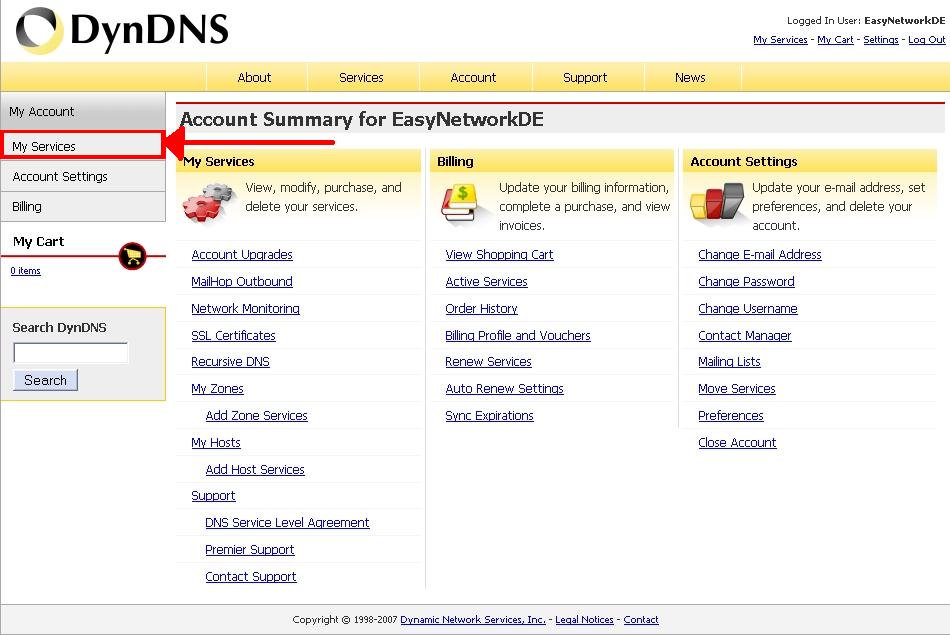Open Mailing Lists link
This screenshot has width=950, height=635.
click(729, 362)
